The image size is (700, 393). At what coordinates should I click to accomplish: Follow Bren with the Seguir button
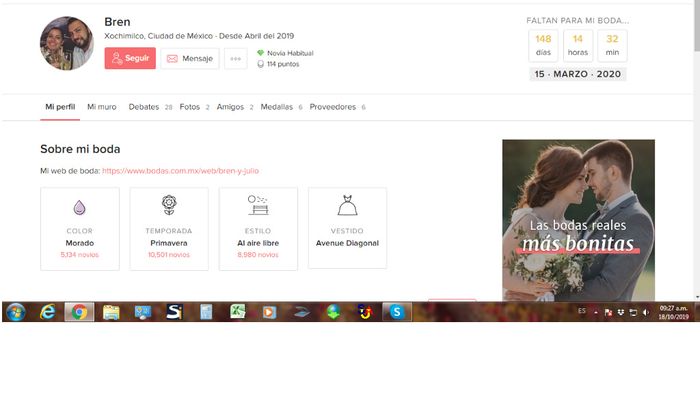(x=130, y=58)
